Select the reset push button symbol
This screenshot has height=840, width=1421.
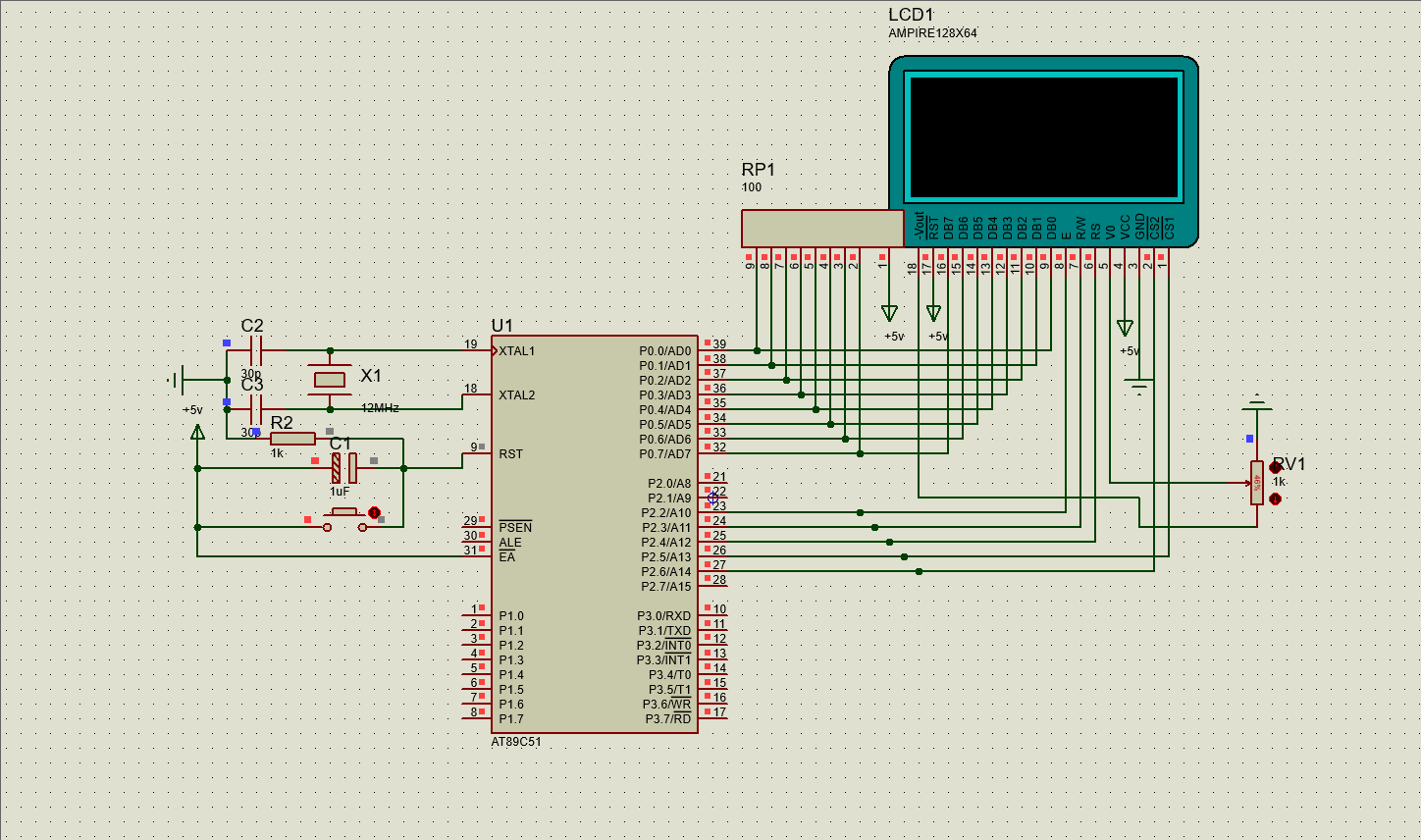pos(344,519)
